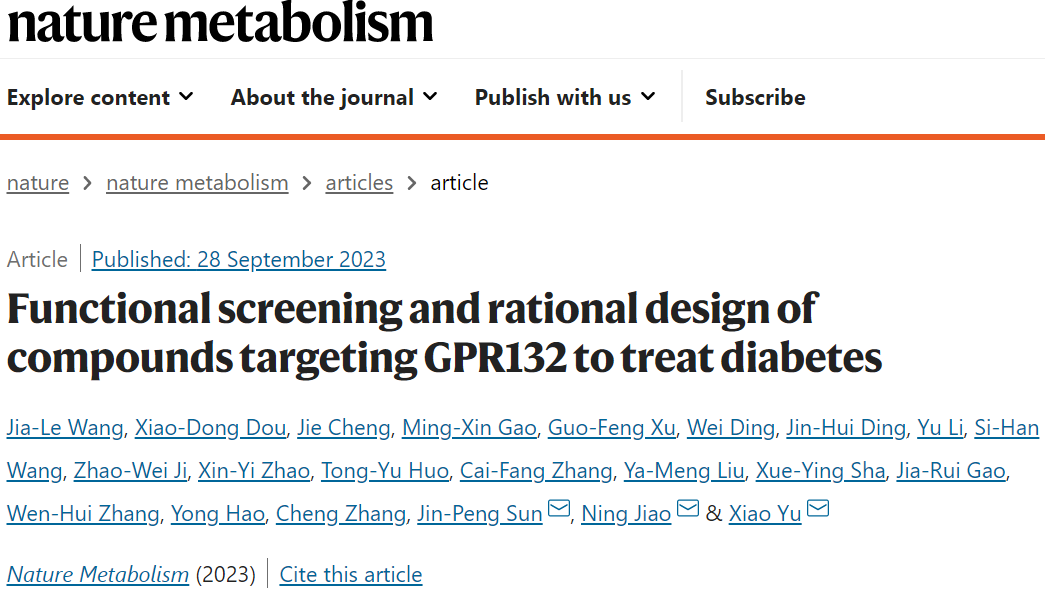Navigate to articles breadcrumb
This screenshot has width=1045, height=591.
359,183
